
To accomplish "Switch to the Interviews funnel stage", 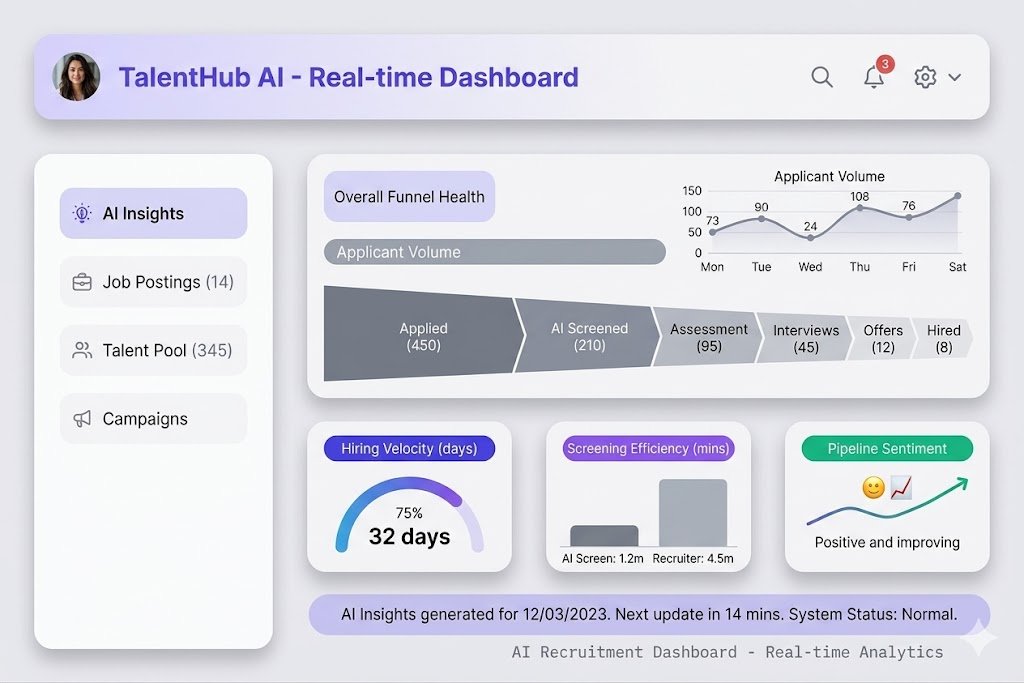I will (806, 337).
